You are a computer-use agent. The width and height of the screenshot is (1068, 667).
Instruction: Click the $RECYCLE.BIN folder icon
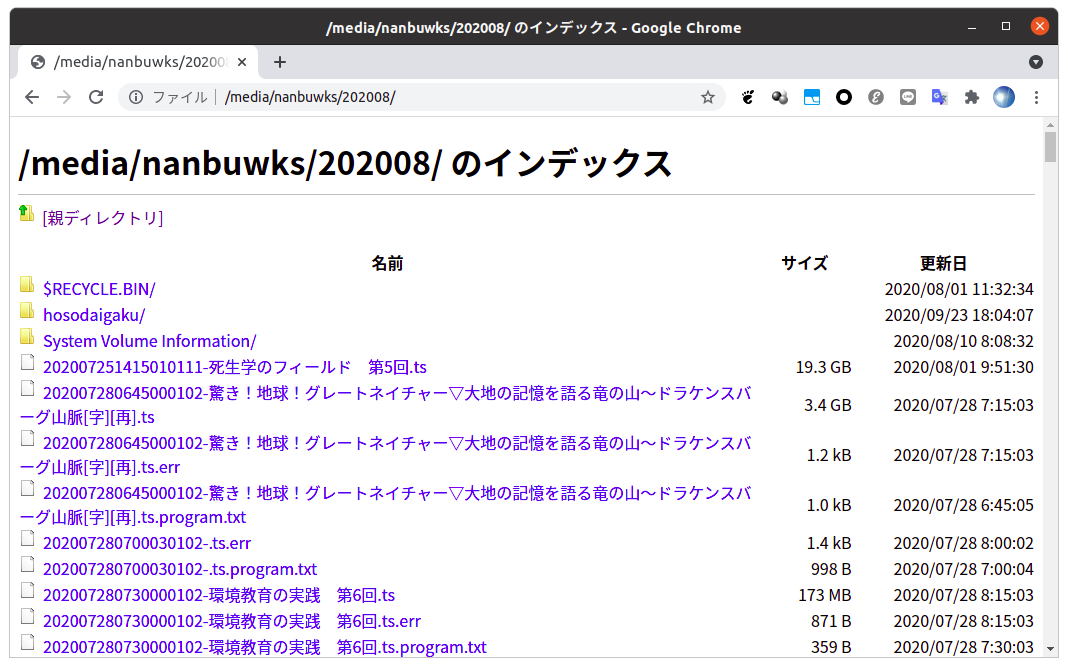[27, 284]
